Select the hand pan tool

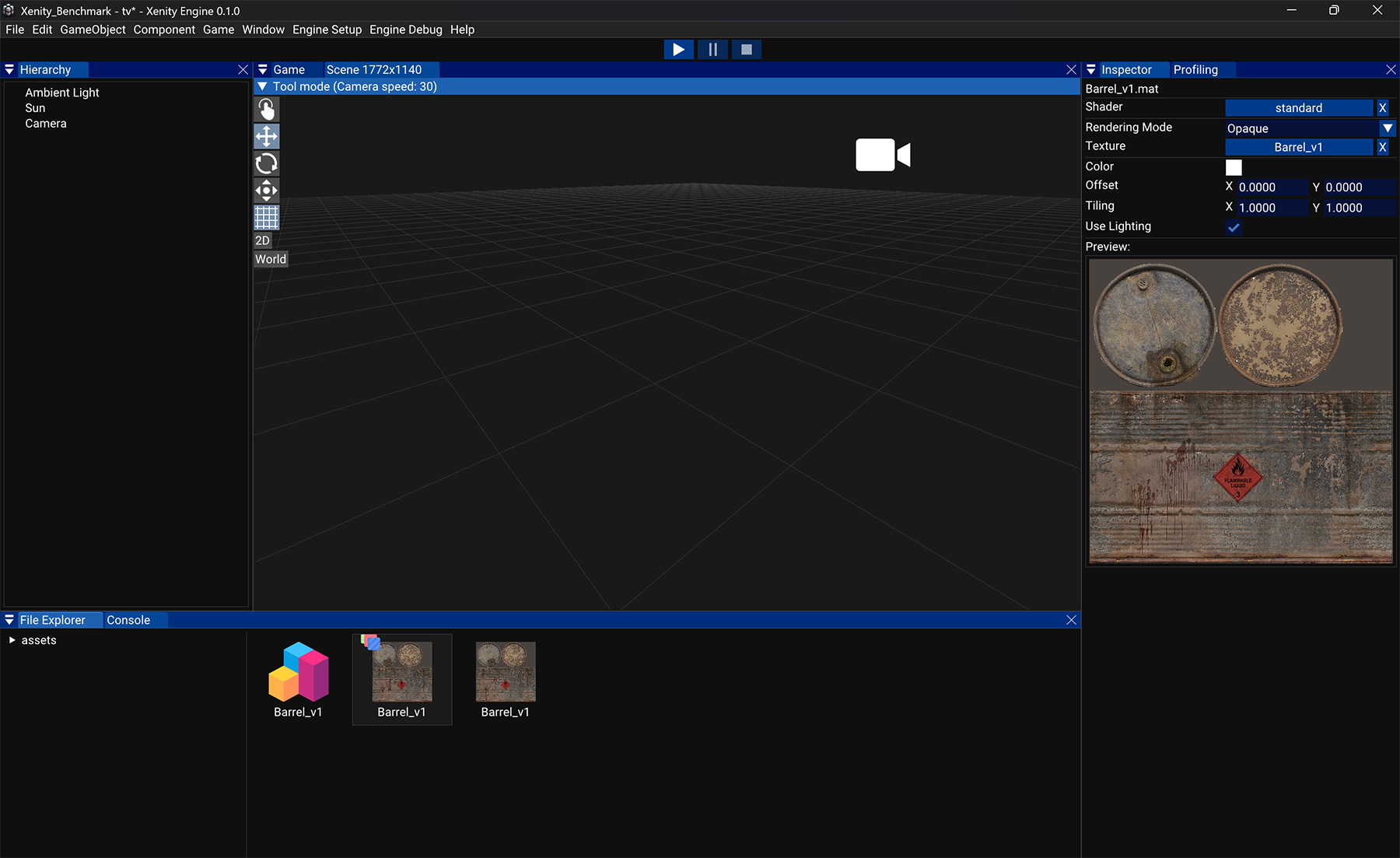266,109
